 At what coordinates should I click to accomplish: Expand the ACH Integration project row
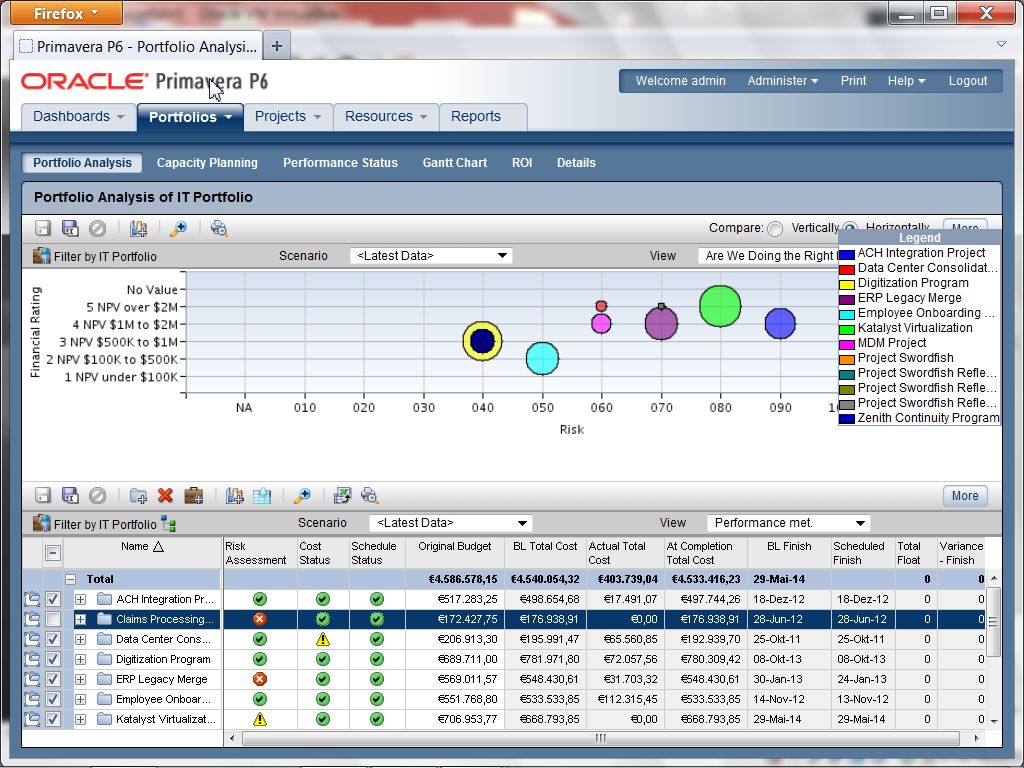click(80, 599)
